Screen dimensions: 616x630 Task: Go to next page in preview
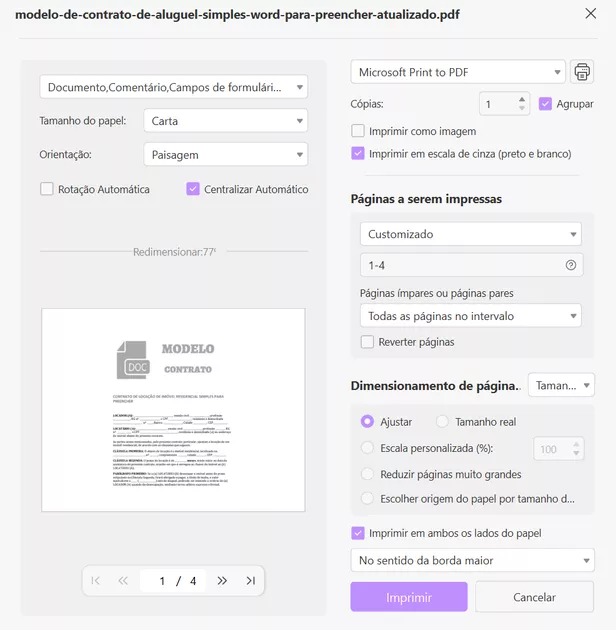coord(222,580)
